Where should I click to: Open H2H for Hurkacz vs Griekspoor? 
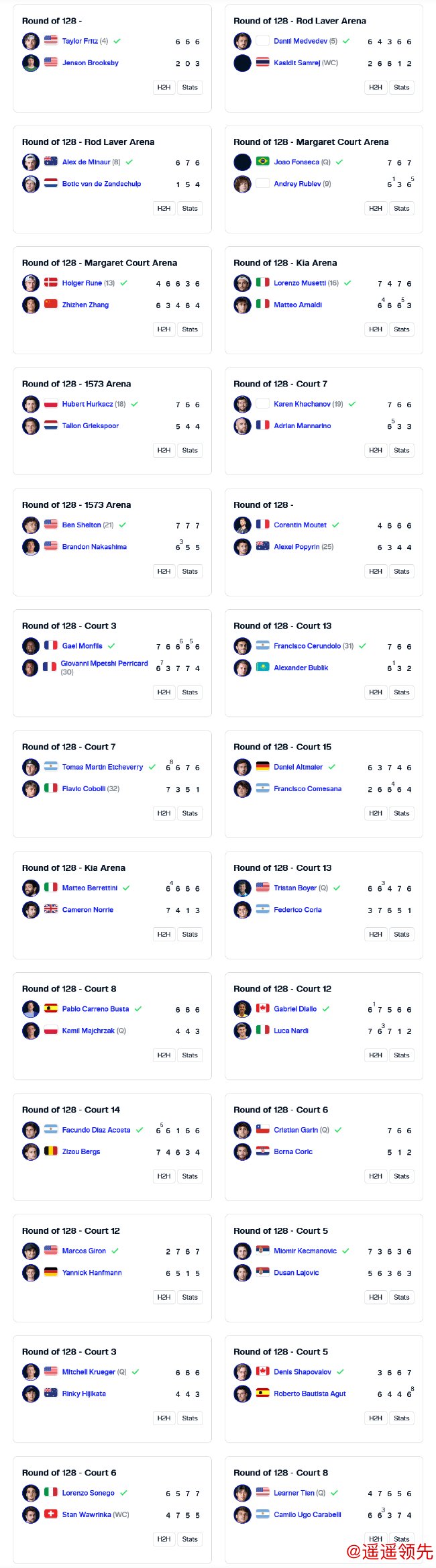tap(164, 450)
